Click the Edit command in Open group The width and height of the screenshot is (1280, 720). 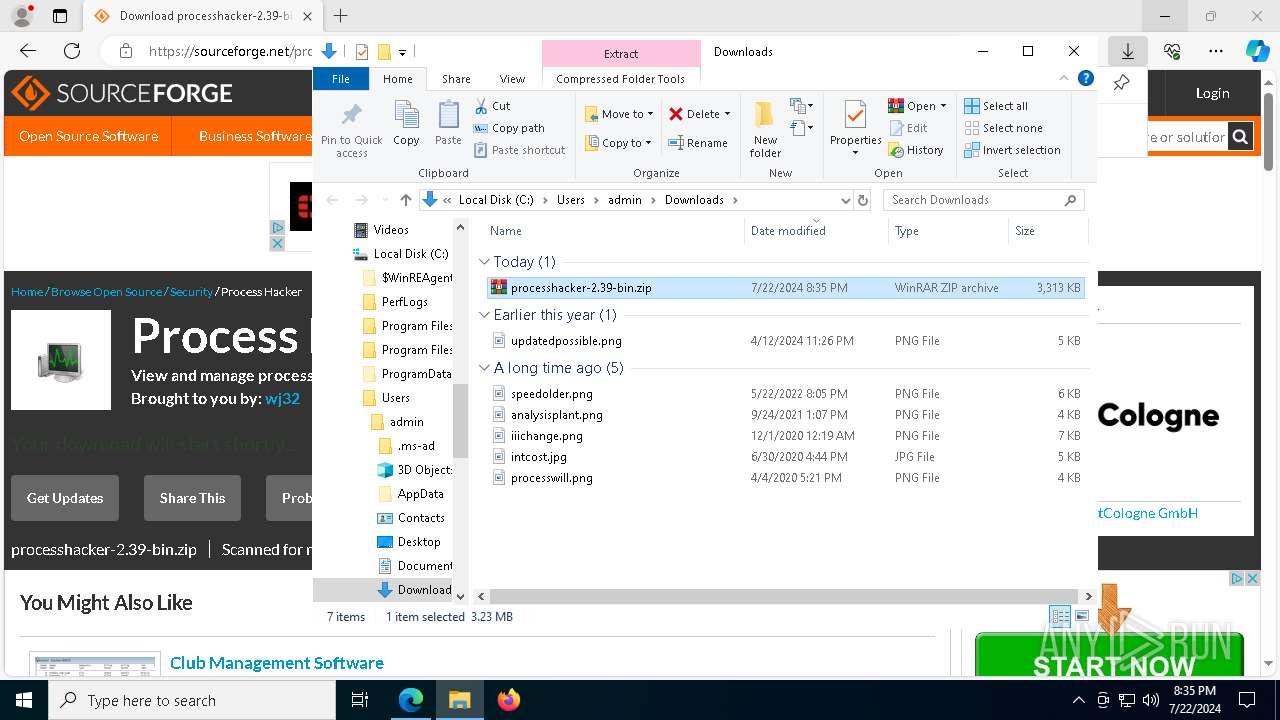pyautogui.click(x=907, y=128)
